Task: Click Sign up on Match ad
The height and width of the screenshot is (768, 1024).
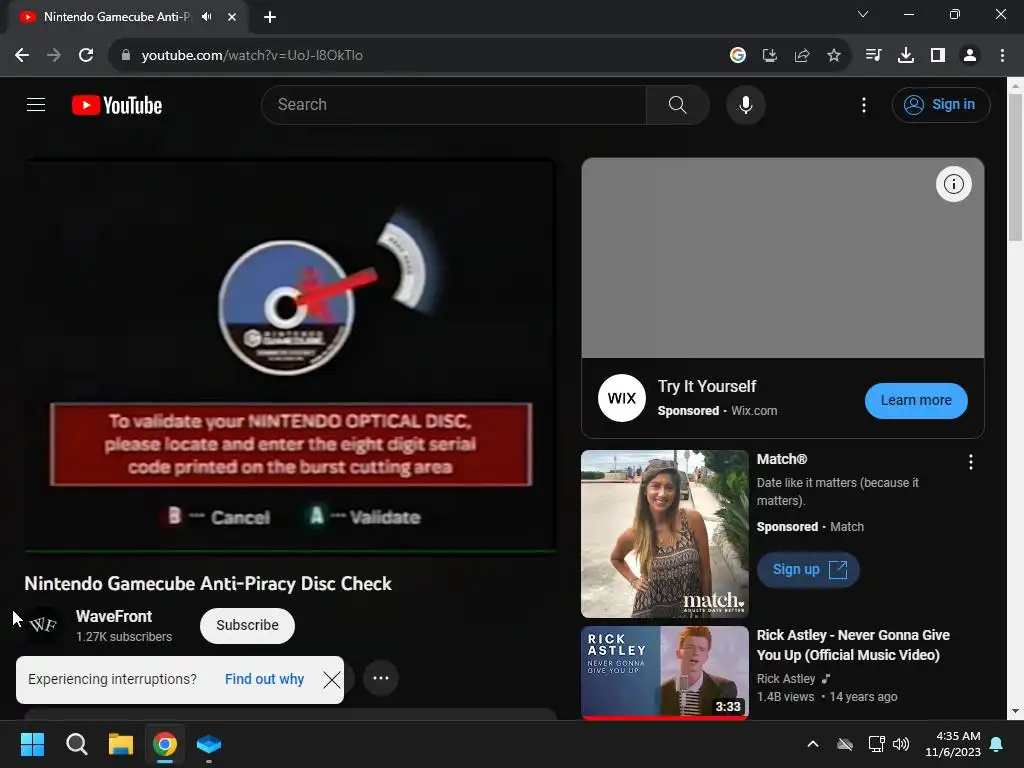Action: click(808, 569)
